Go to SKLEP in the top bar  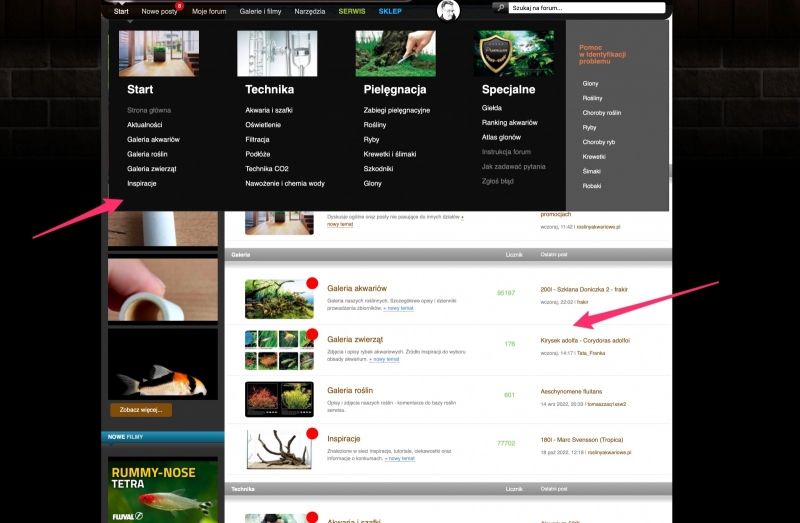click(x=390, y=11)
